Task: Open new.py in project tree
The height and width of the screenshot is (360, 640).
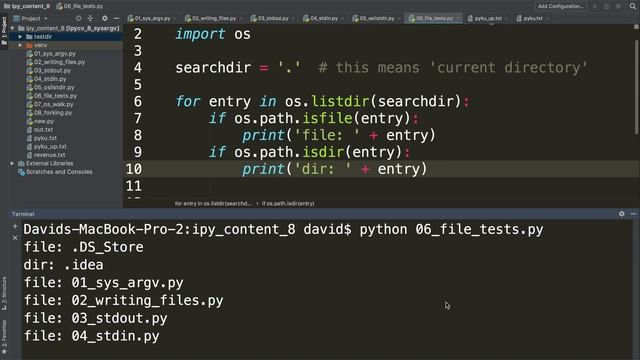Action: [44, 121]
